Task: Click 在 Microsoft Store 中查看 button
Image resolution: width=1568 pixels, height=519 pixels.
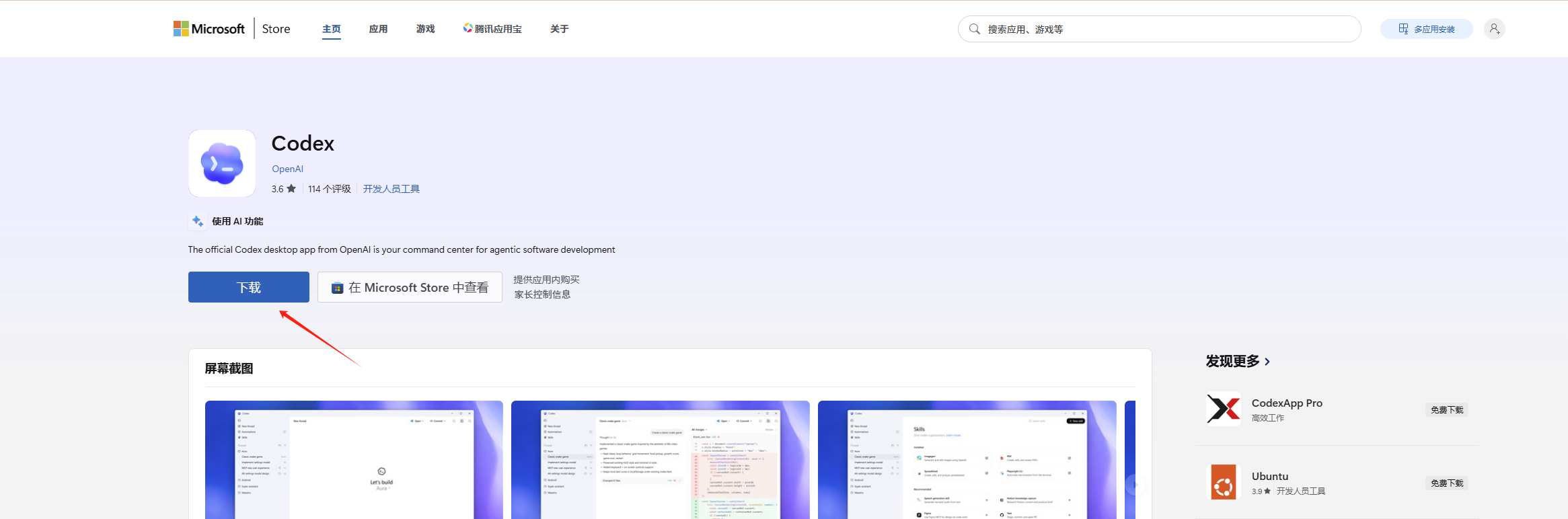Action: [410, 287]
